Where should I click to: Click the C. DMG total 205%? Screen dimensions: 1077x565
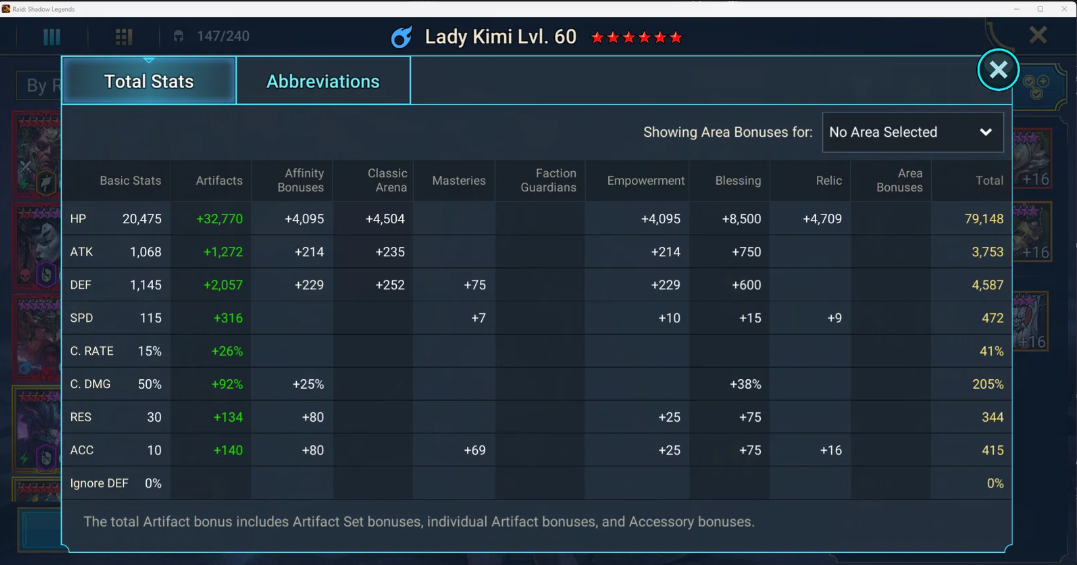[x=988, y=384]
